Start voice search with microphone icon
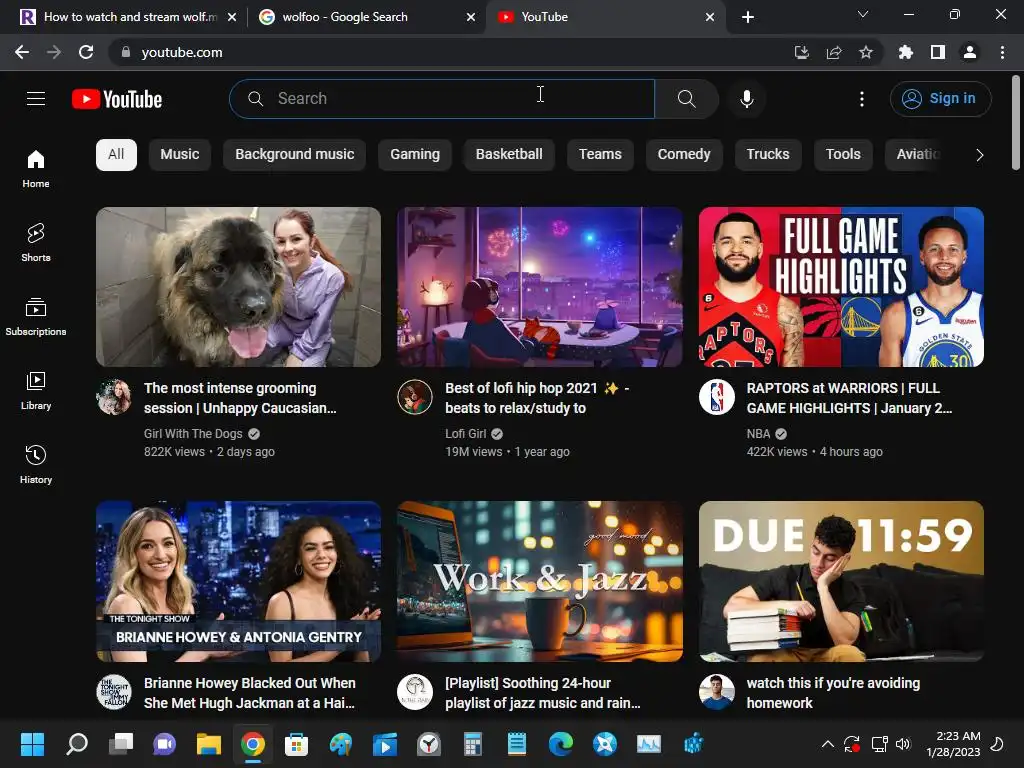1024x768 pixels. [x=746, y=99]
